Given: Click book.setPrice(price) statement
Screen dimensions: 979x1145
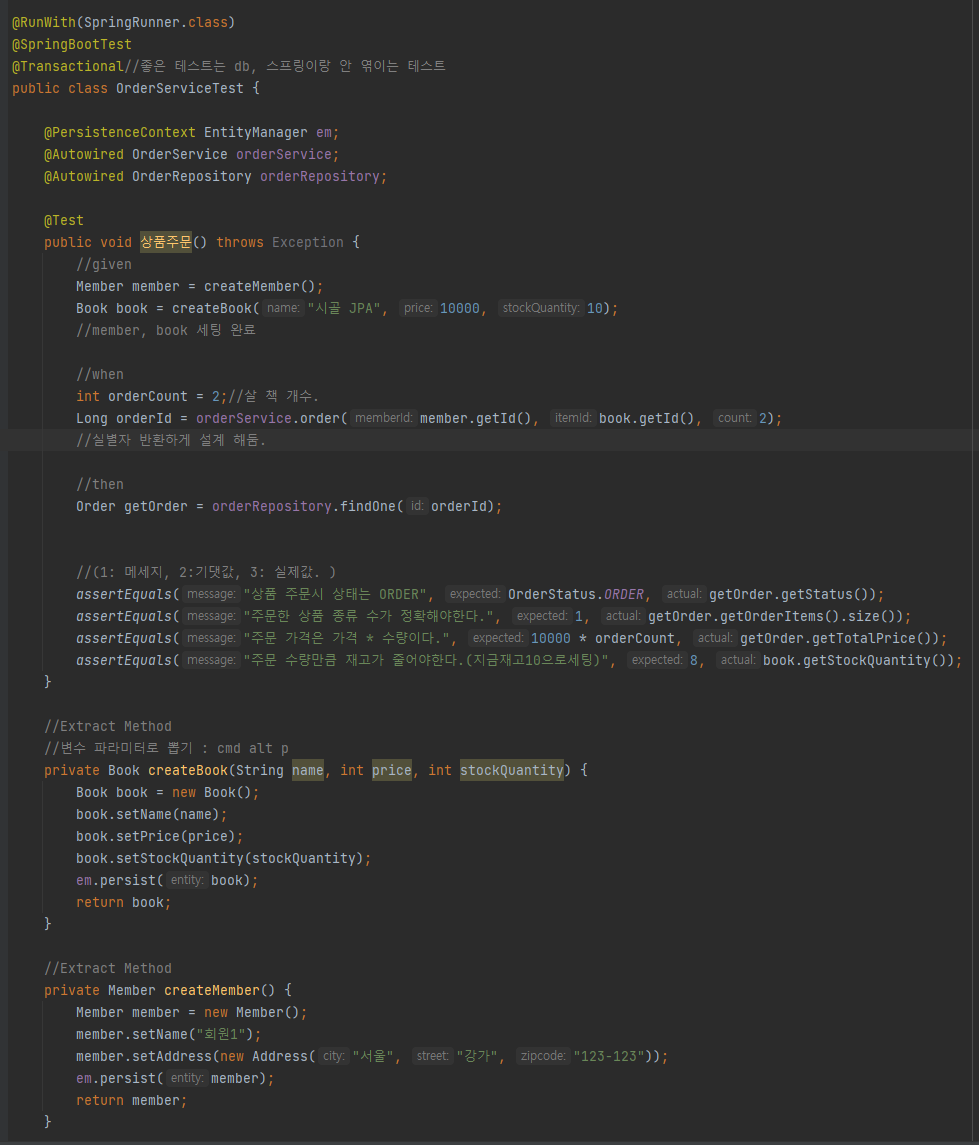Looking at the screenshot, I should coord(159,836).
